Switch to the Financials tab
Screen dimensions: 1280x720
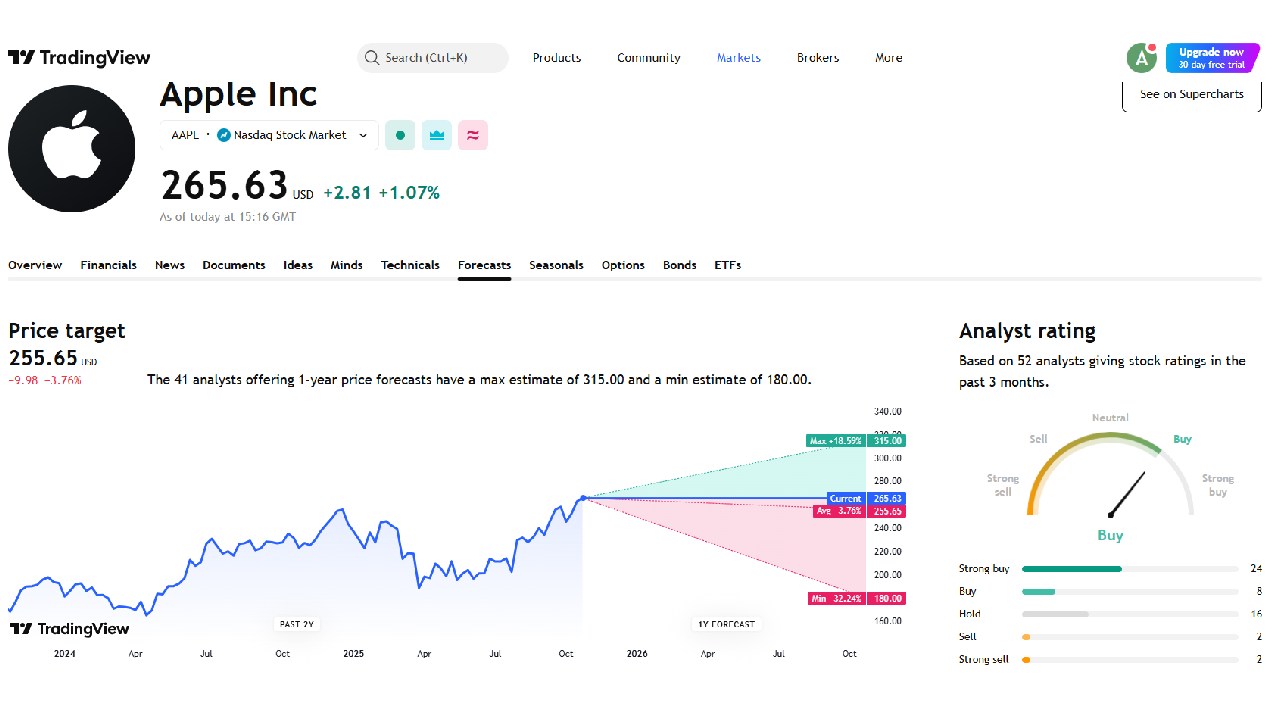pos(108,265)
